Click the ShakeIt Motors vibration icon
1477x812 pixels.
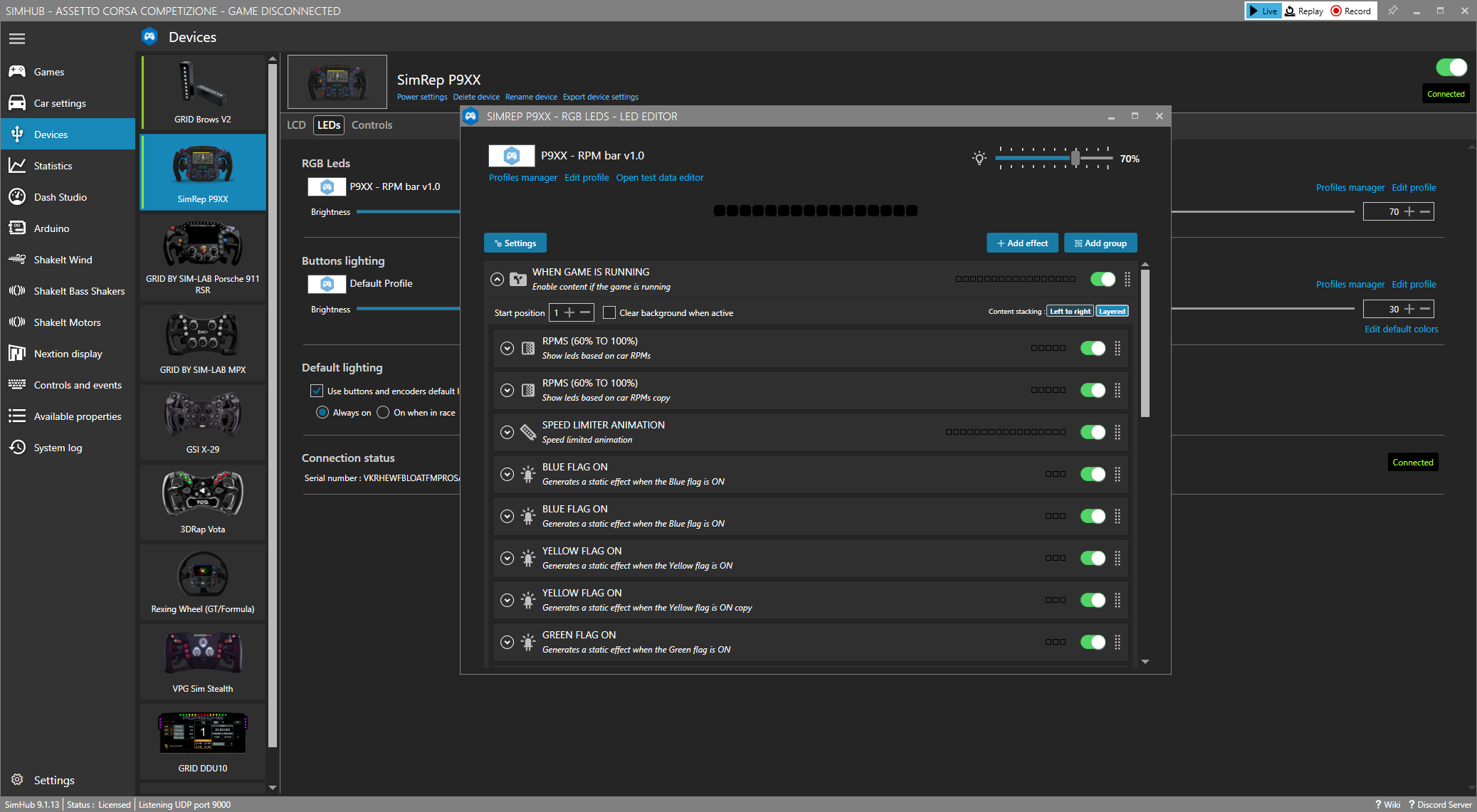pos(17,322)
